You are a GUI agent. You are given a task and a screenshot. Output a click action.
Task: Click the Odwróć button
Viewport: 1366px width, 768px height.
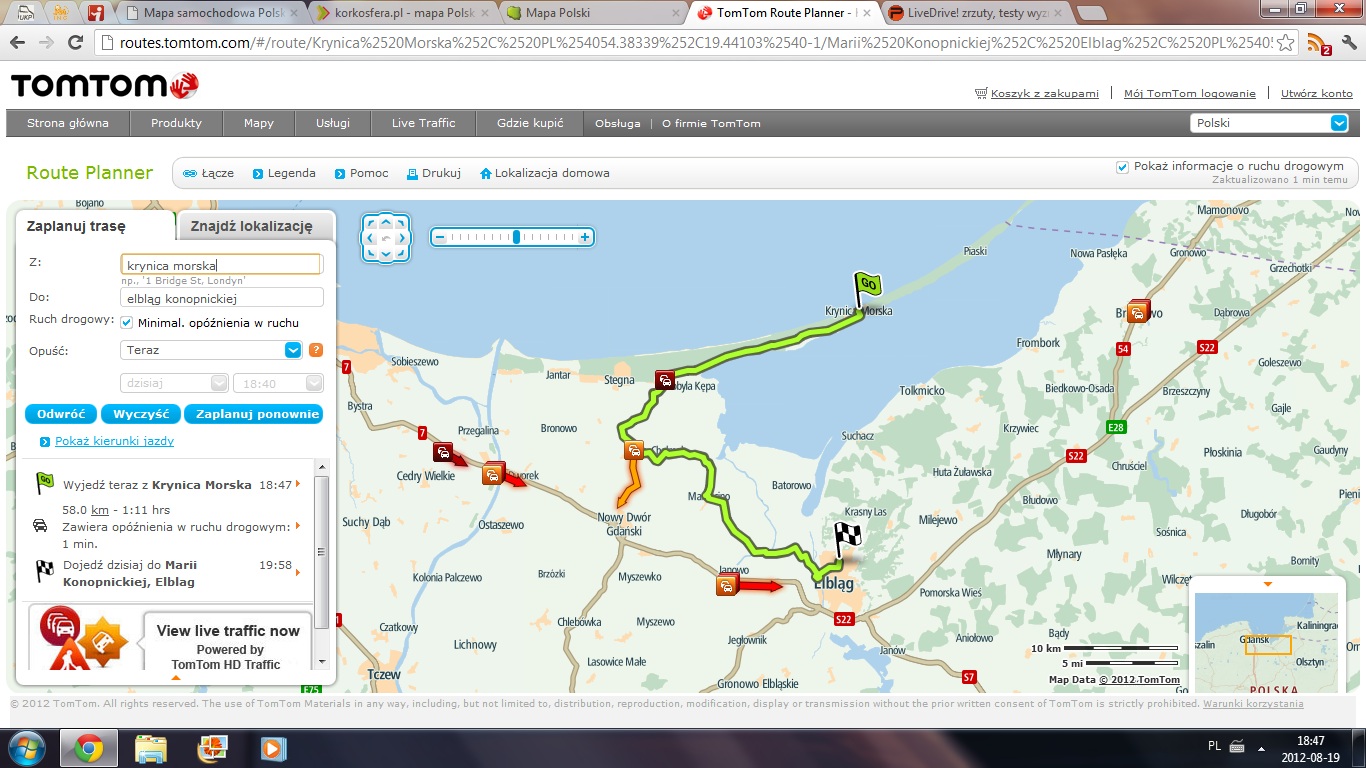click(x=61, y=414)
